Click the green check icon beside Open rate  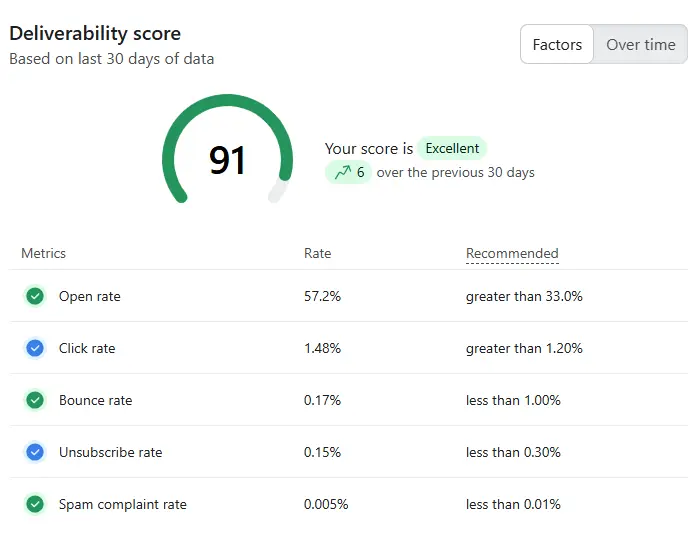[35, 296]
